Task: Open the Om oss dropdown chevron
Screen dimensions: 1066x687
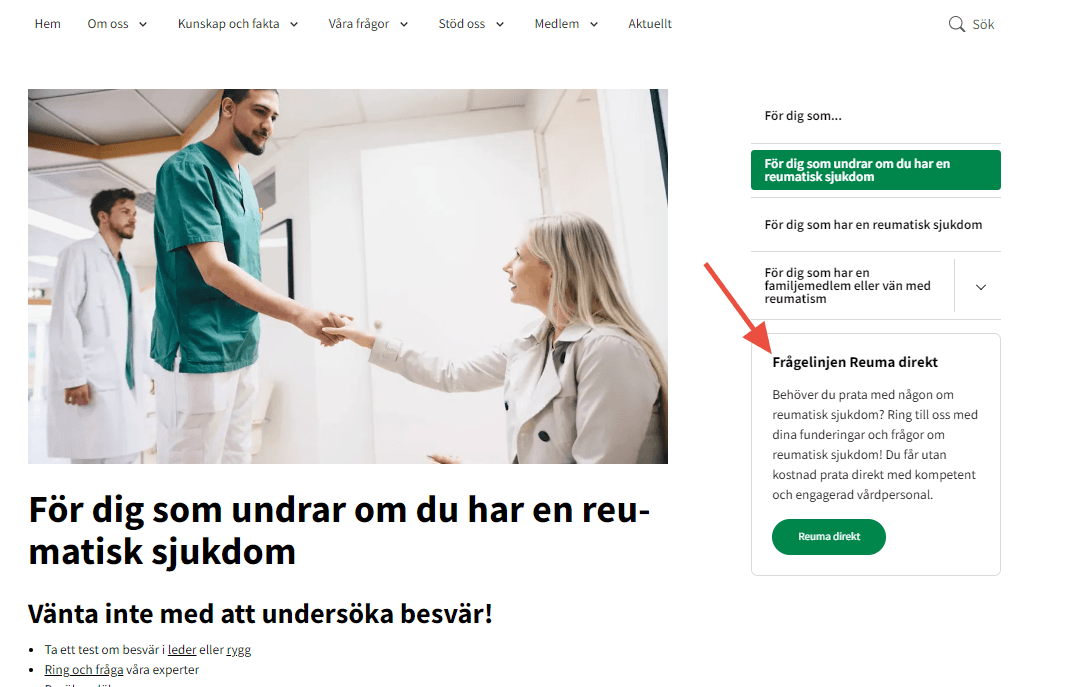Action: coord(143,24)
